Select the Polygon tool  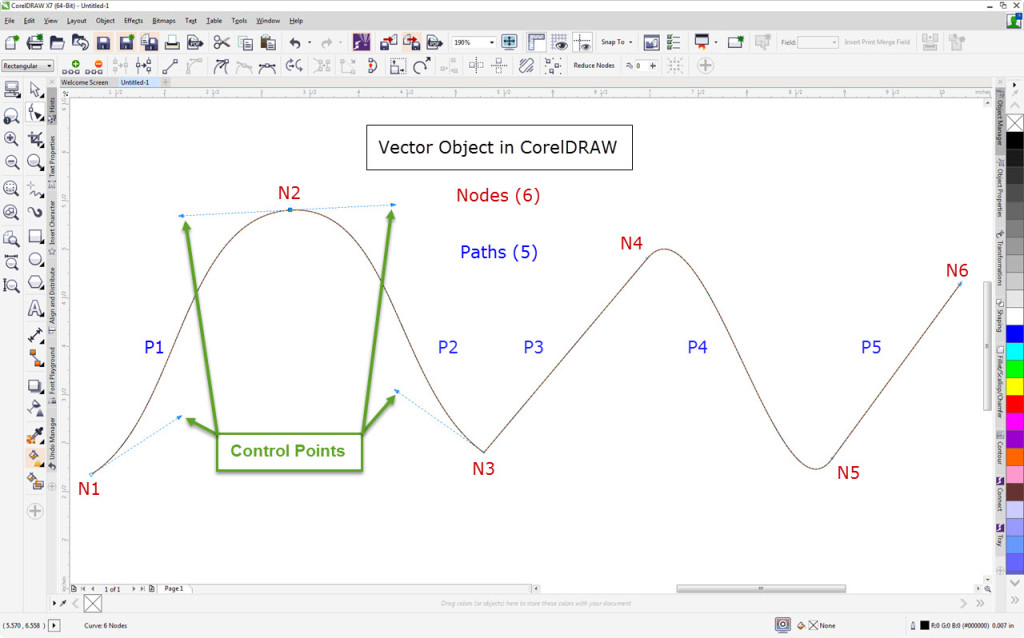[x=35, y=283]
